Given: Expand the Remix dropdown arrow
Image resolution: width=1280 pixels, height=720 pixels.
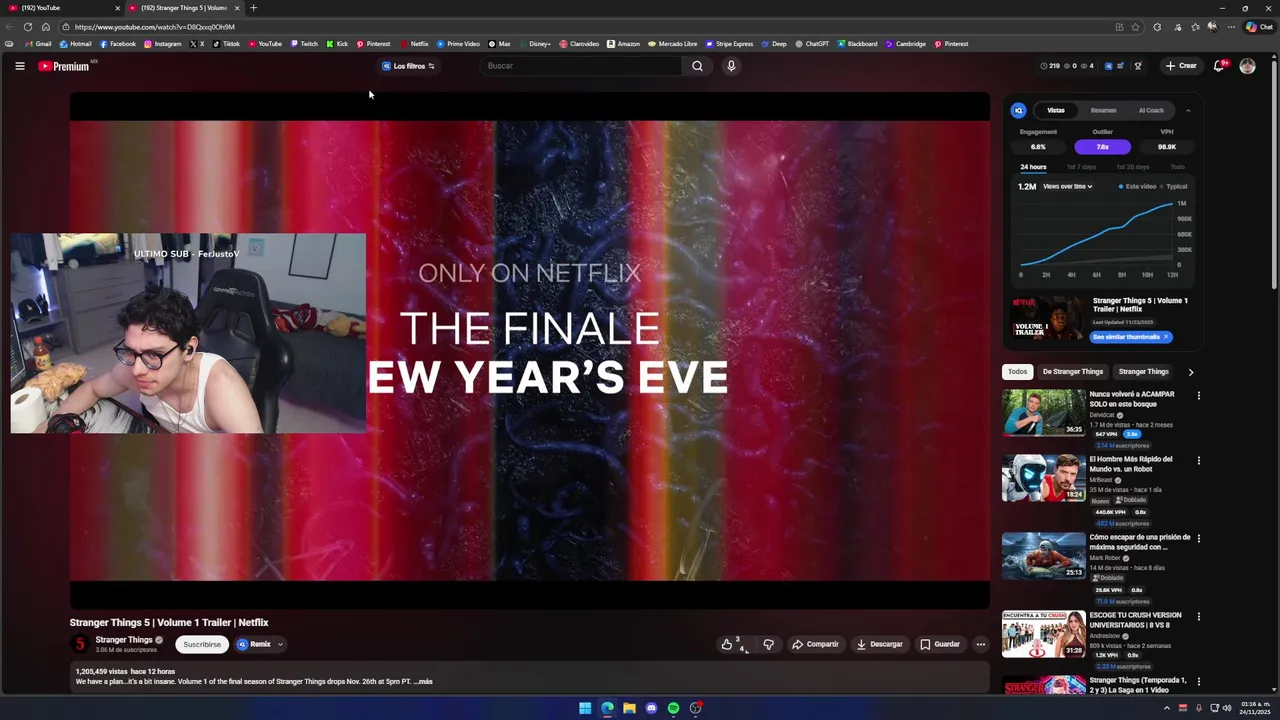Looking at the screenshot, I should pos(281,644).
